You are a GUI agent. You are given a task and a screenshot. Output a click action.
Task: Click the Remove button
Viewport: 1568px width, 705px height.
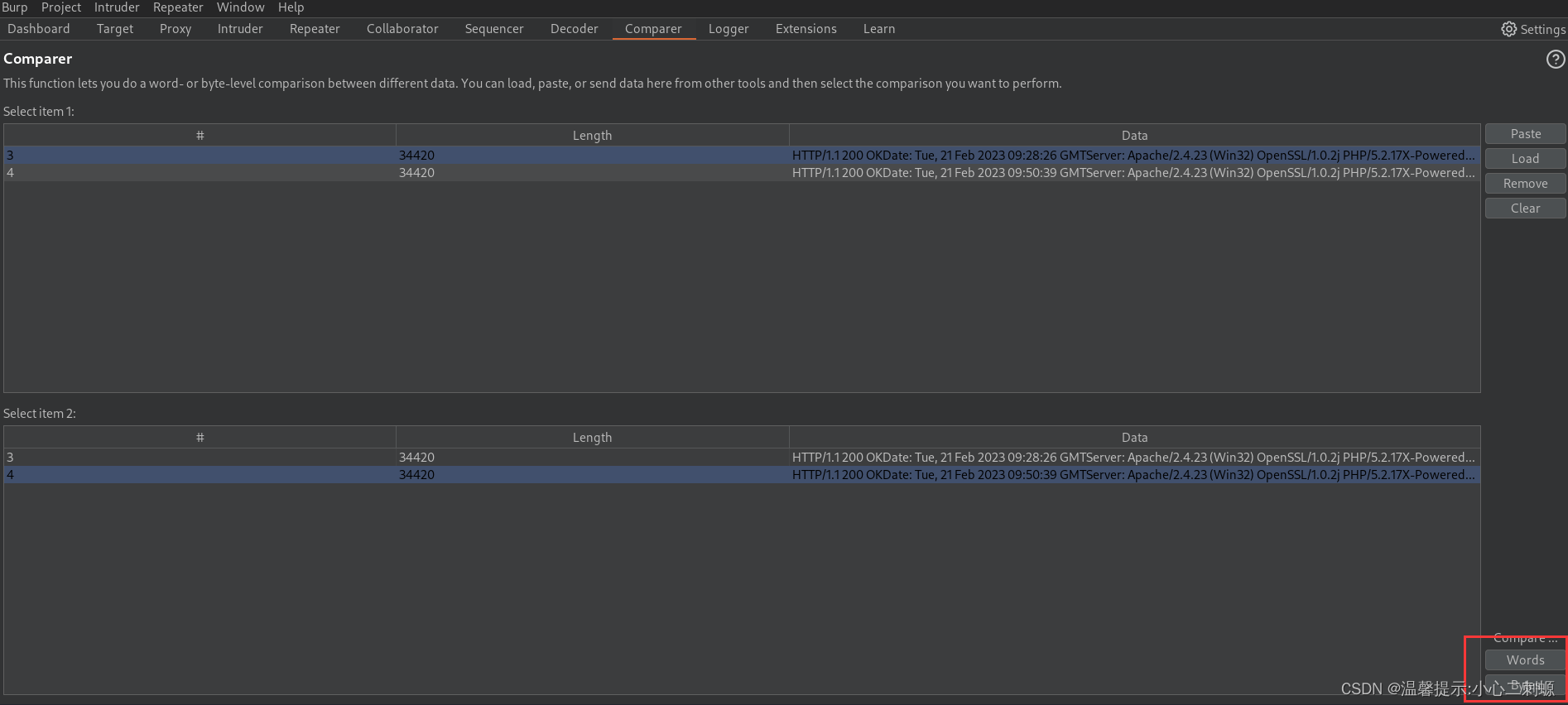point(1526,184)
